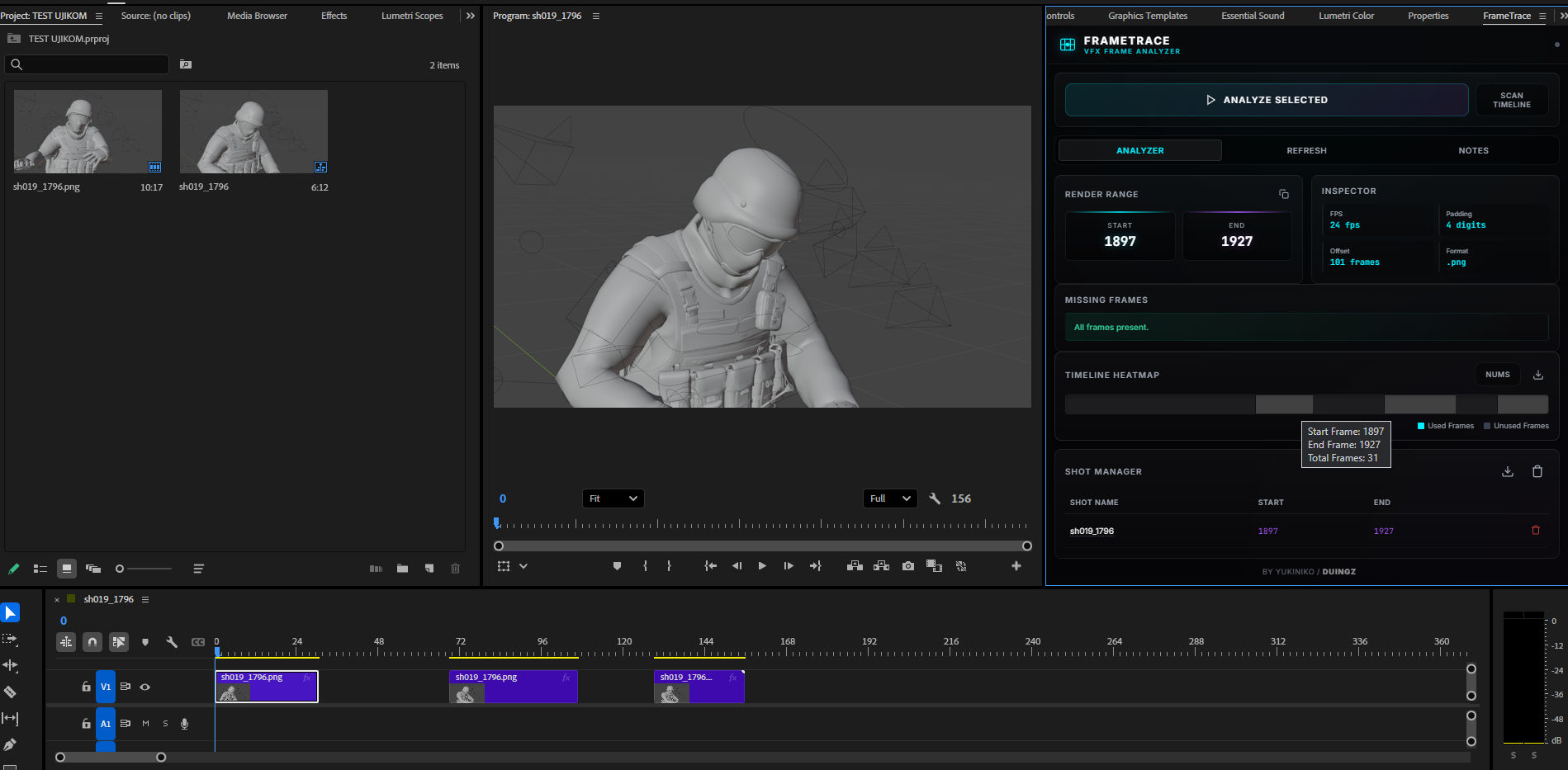The height and width of the screenshot is (770, 1568).
Task: Switch Project panel to freeform view
Action: coord(93,569)
